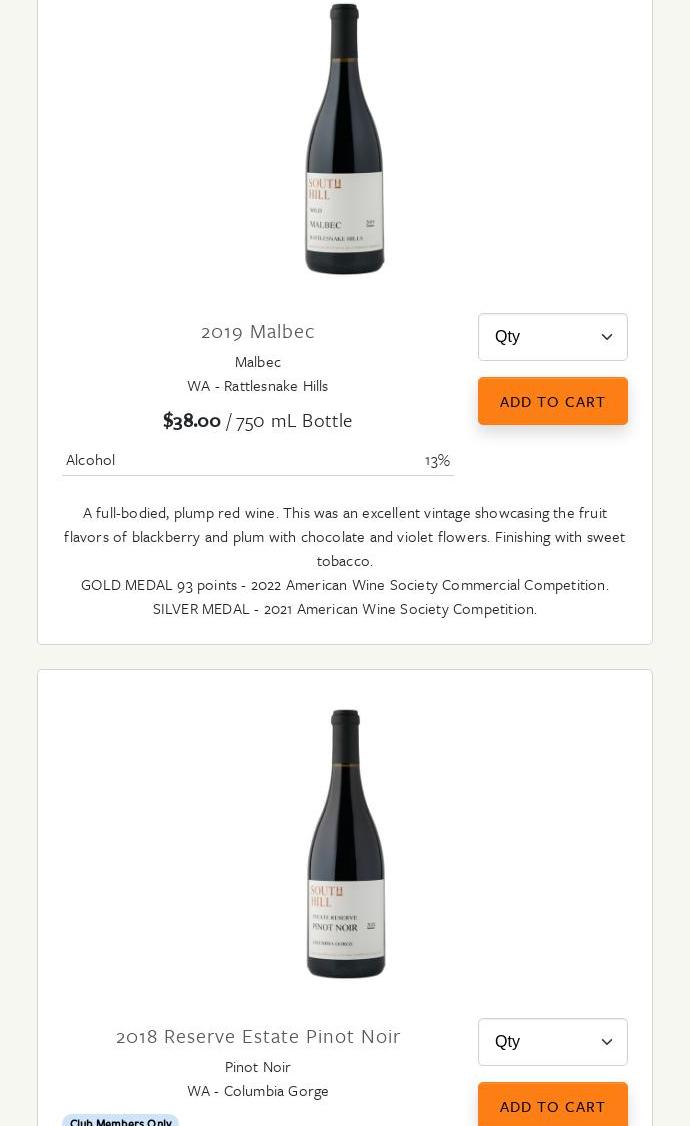Click the Malbec bottle image
The image size is (690, 1126).
[x=345, y=140]
